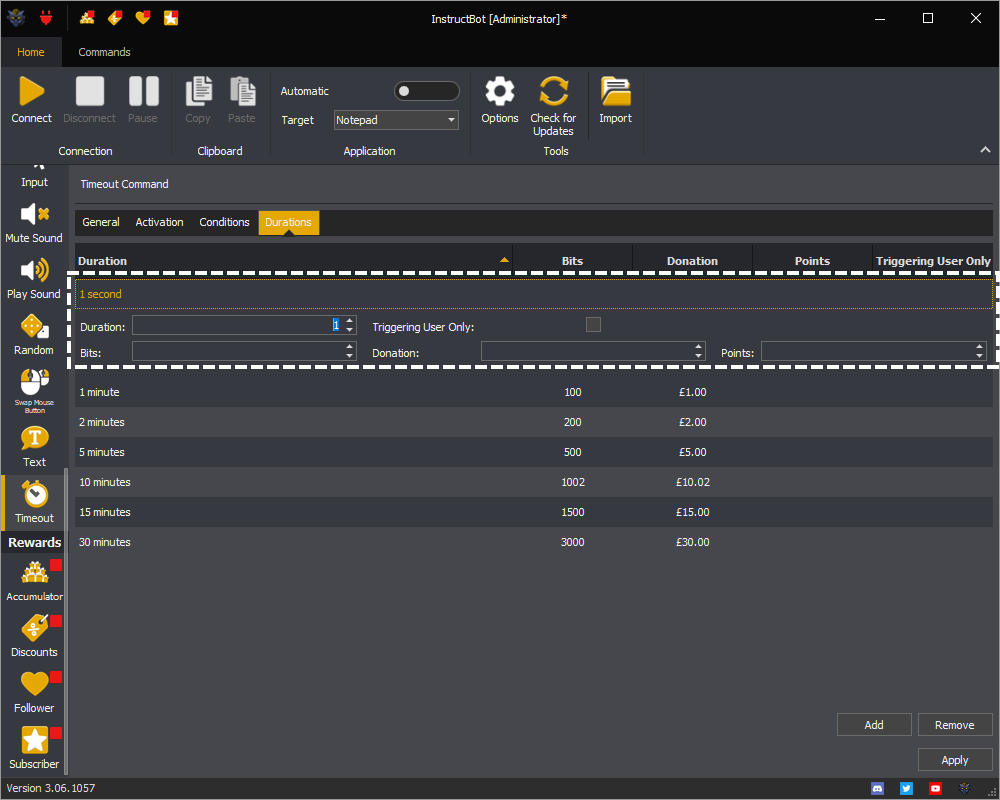The height and width of the screenshot is (800, 1000).
Task: Click the YouTube icon in status bar
Action: click(x=935, y=789)
